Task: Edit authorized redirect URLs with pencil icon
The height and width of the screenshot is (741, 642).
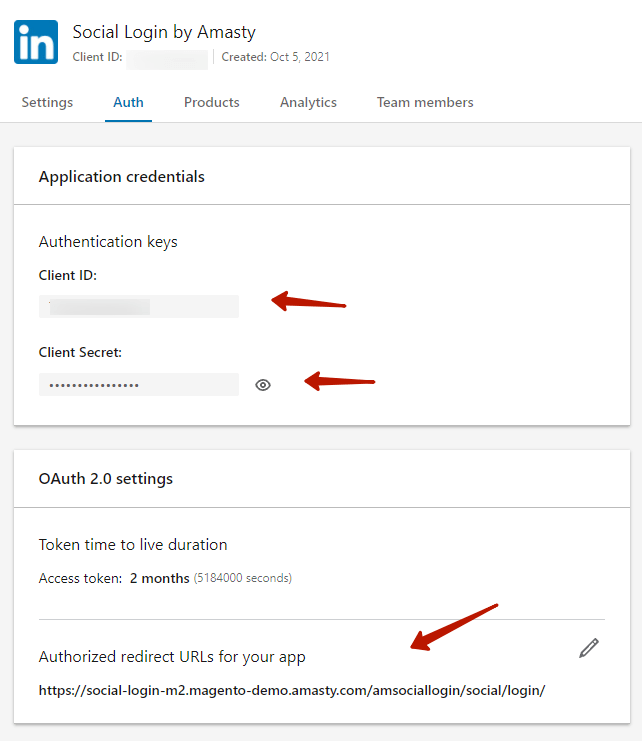Action: [589, 648]
